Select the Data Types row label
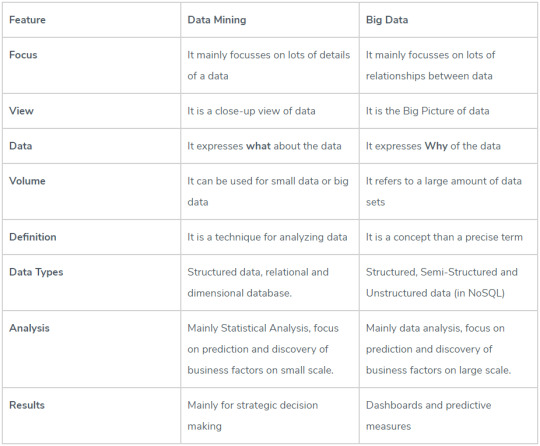540x446 pixels. tap(36, 272)
